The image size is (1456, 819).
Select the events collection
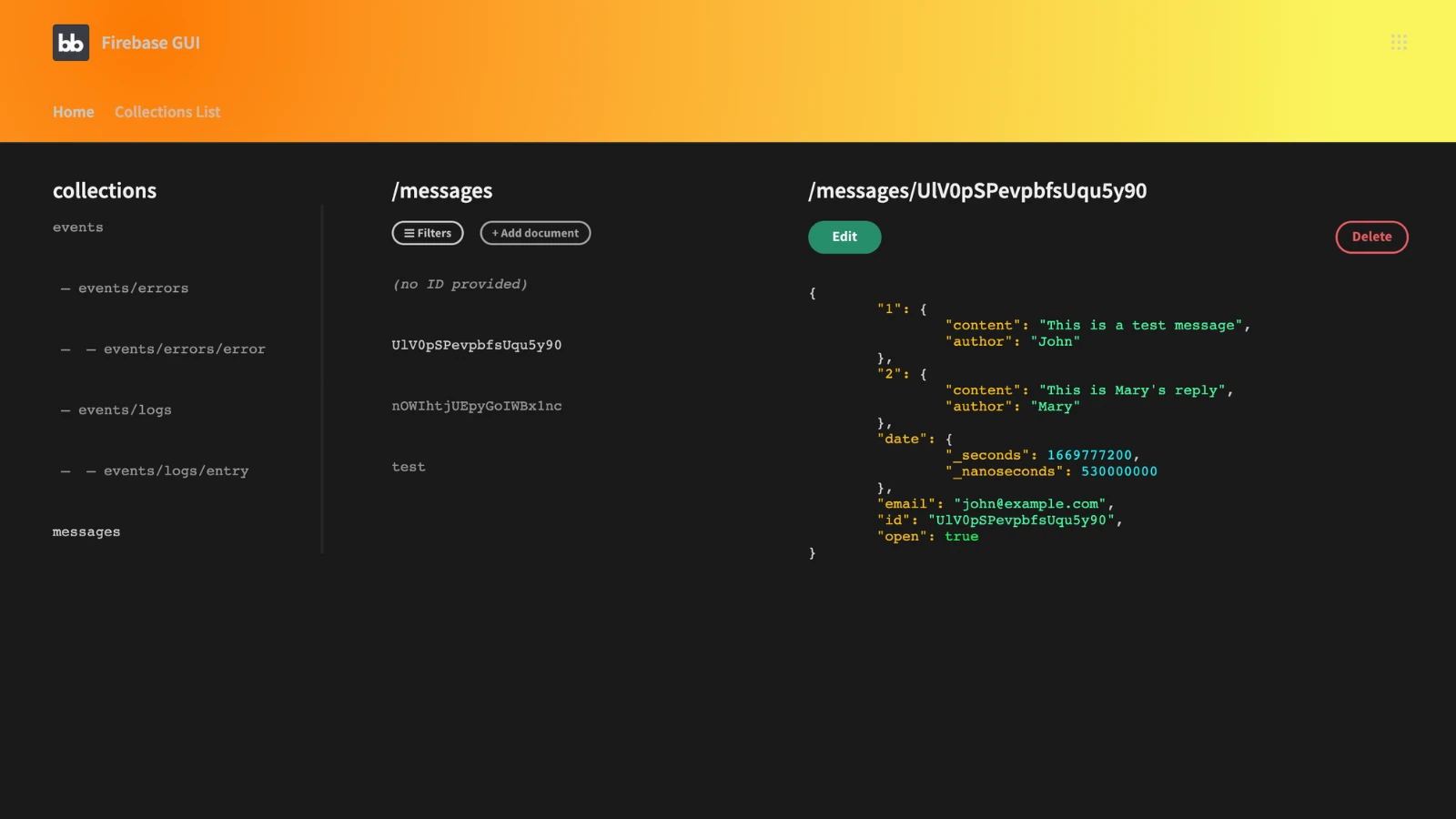(x=78, y=227)
